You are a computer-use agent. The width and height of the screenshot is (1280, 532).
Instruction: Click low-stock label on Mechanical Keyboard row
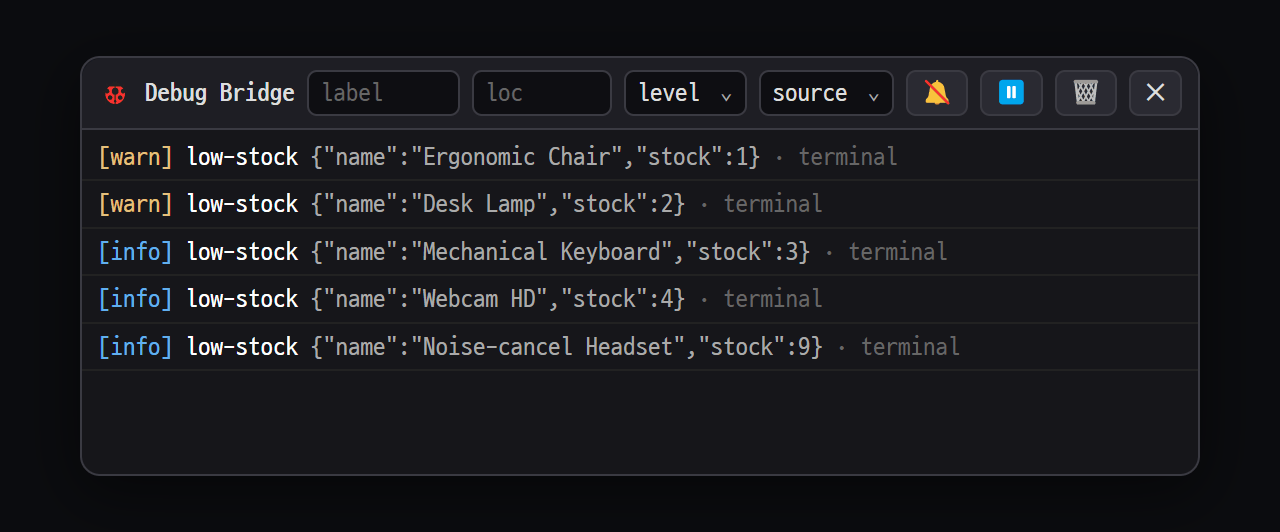point(243,252)
